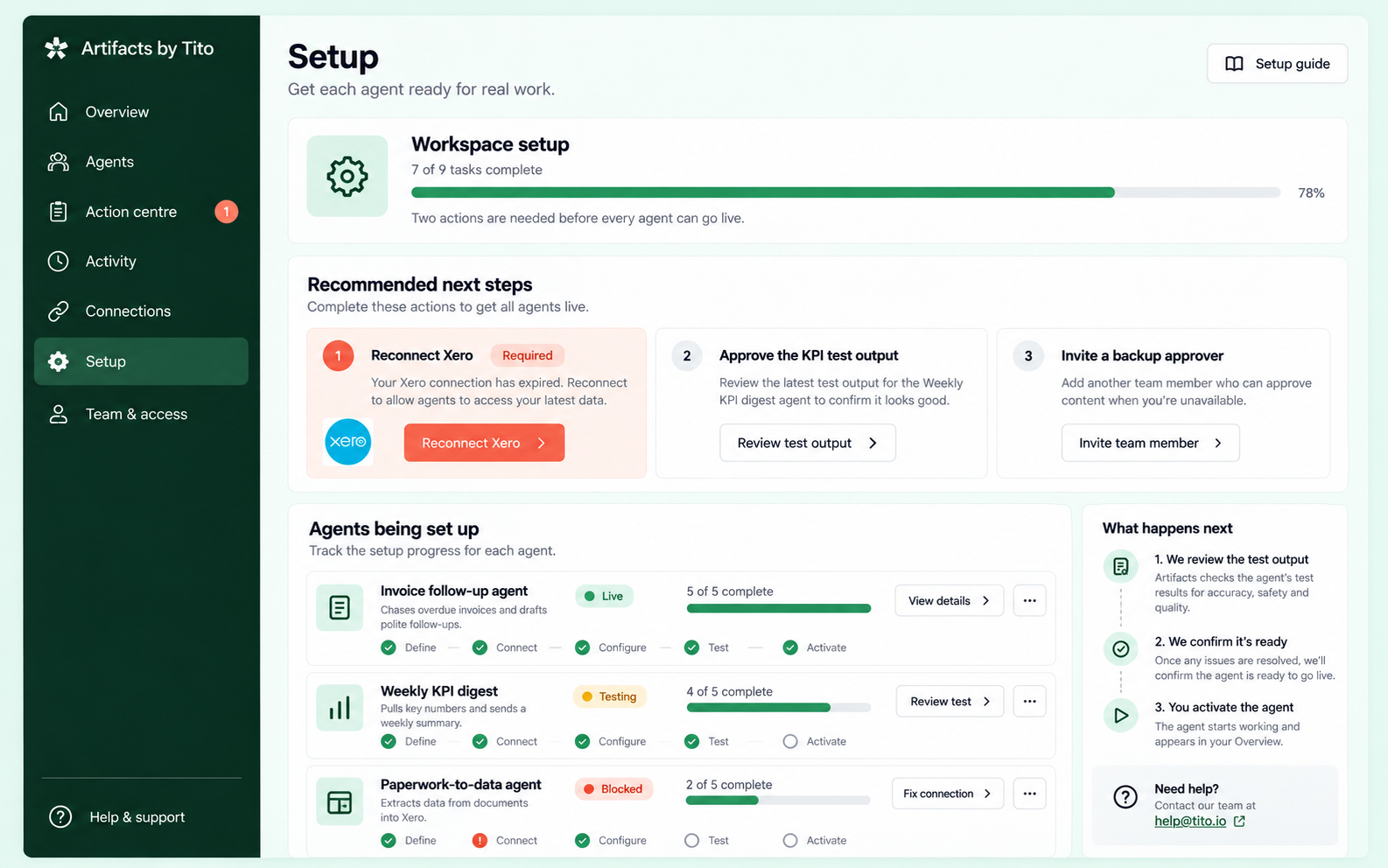
Task: Click the review test output step icon
Action: (1120, 567)
